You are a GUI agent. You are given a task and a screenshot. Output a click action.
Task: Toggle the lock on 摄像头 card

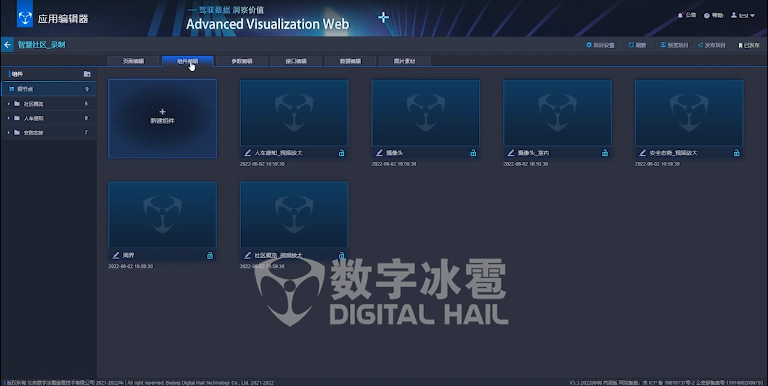tap(473, 153)
